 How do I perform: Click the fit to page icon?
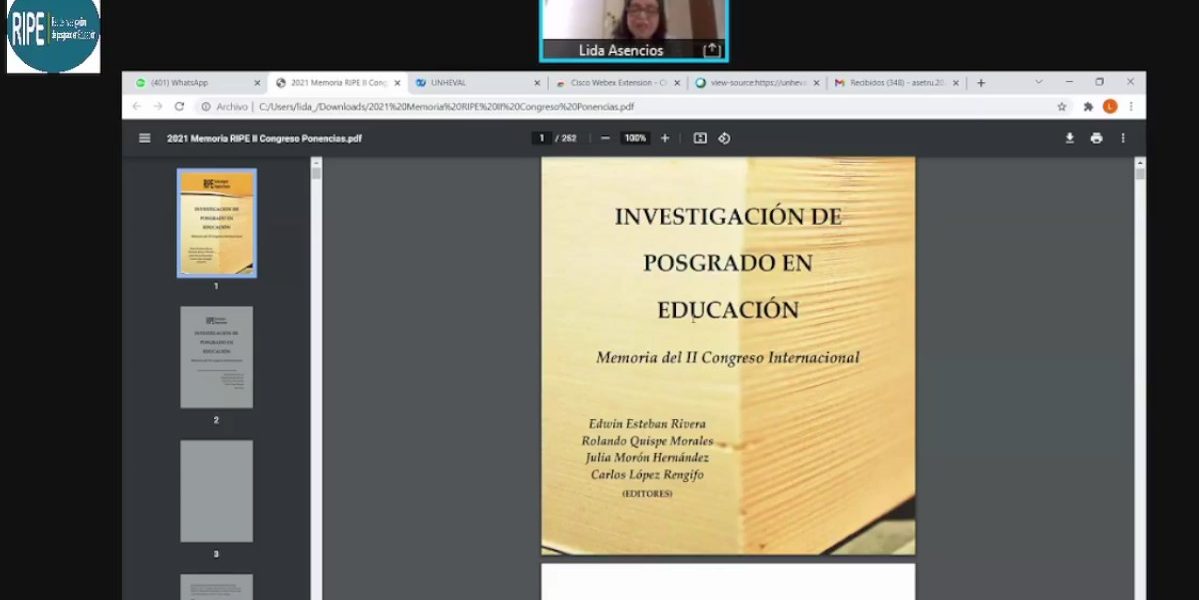click(700, 138)
